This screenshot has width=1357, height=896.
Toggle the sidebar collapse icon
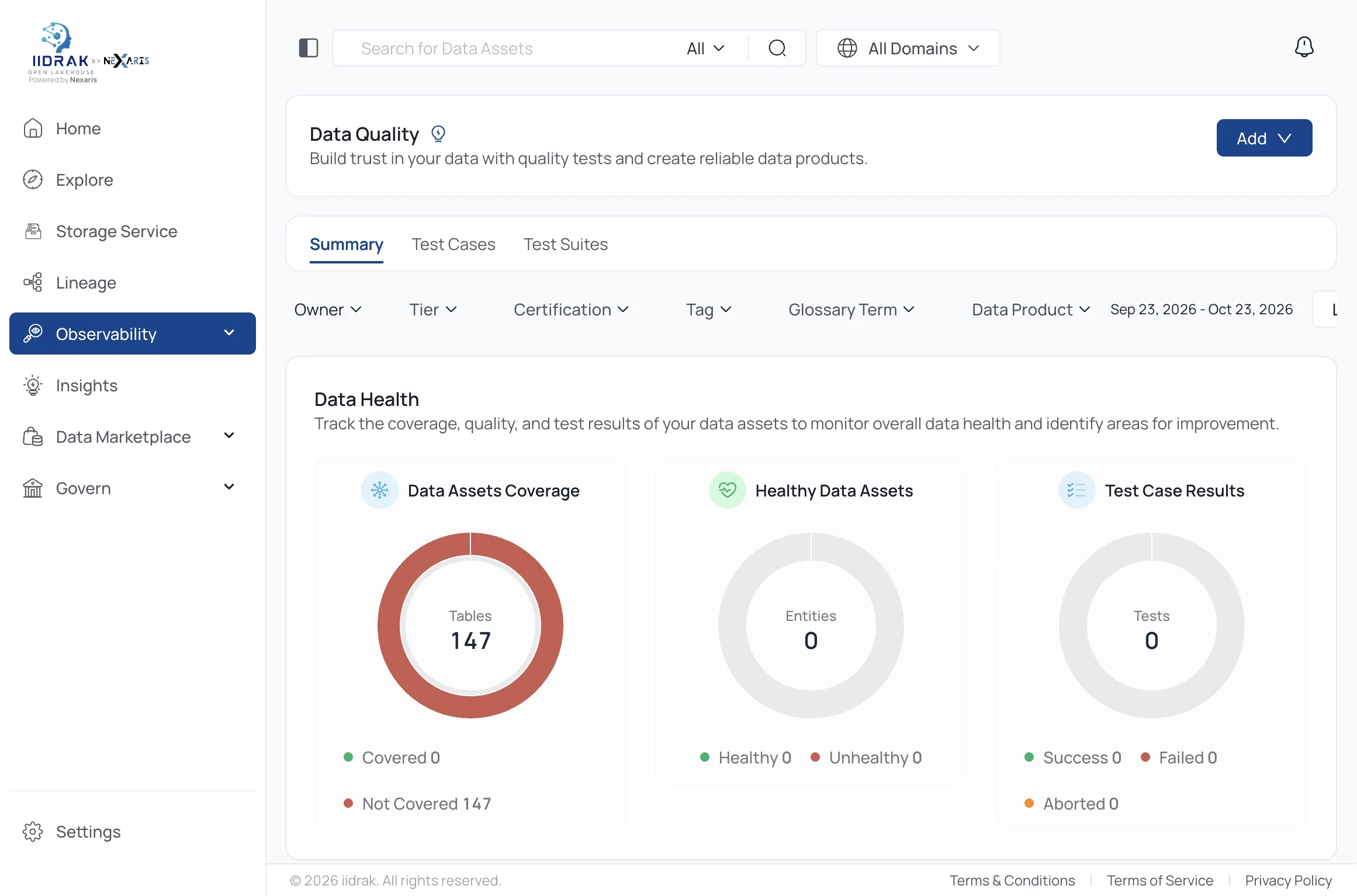pyautogui.click(x=309, y=48)
